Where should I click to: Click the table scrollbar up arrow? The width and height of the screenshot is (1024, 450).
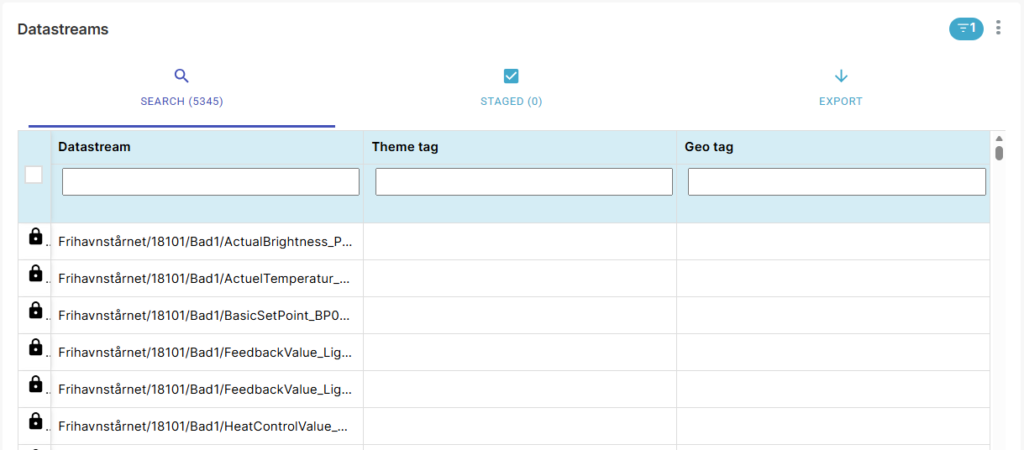(999, 138)
